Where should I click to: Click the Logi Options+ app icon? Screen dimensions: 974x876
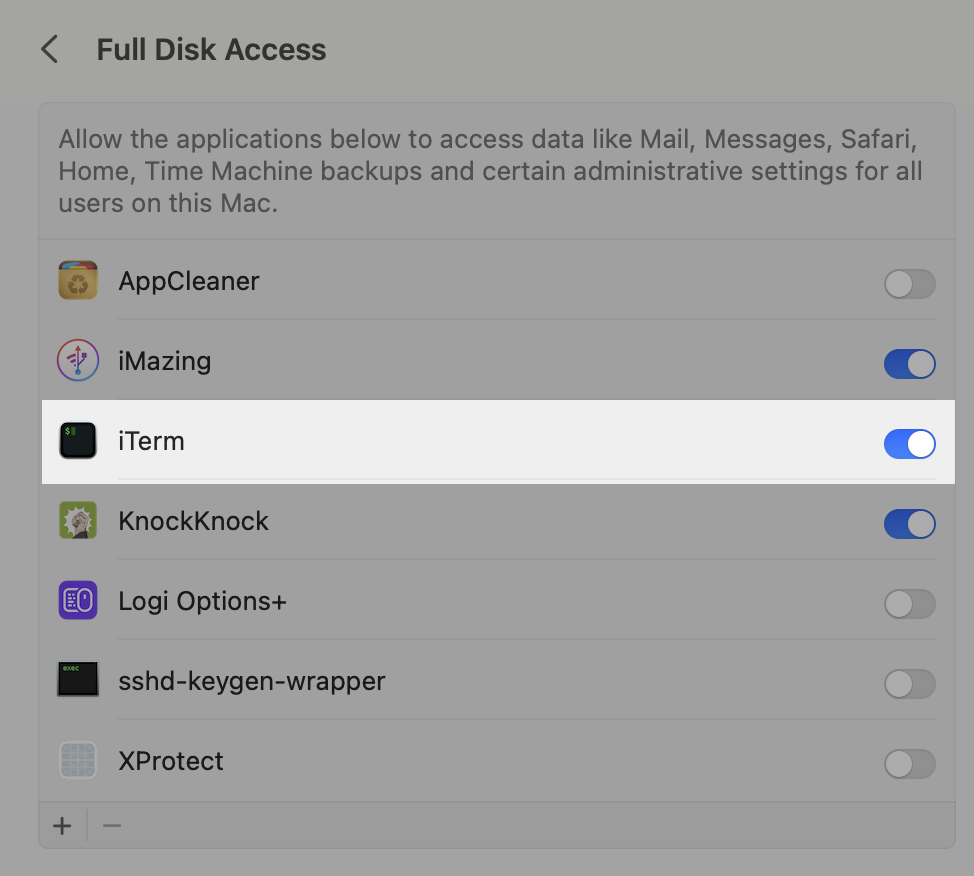[x=78, y=601]
